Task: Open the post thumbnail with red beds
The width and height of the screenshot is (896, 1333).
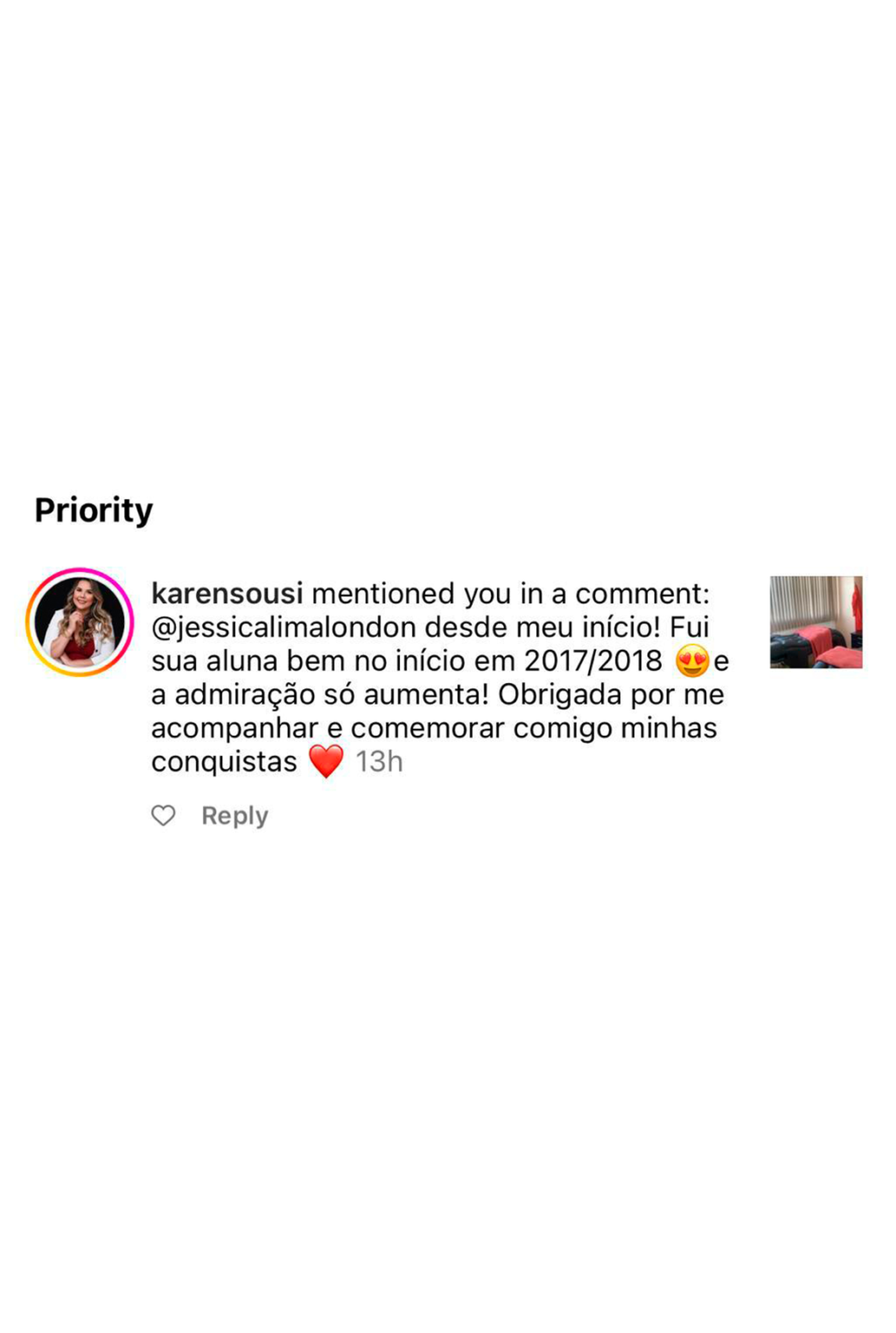Action: 816,622
